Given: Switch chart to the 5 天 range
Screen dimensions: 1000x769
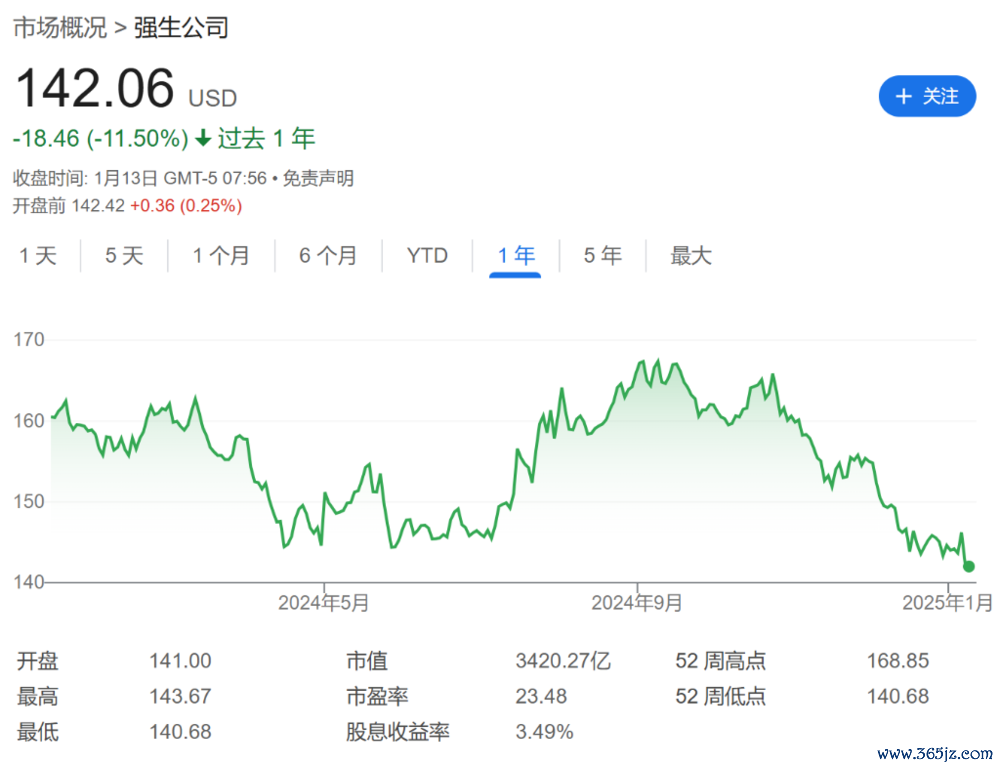Looking at the screenshot, I should tap(124, 256).
